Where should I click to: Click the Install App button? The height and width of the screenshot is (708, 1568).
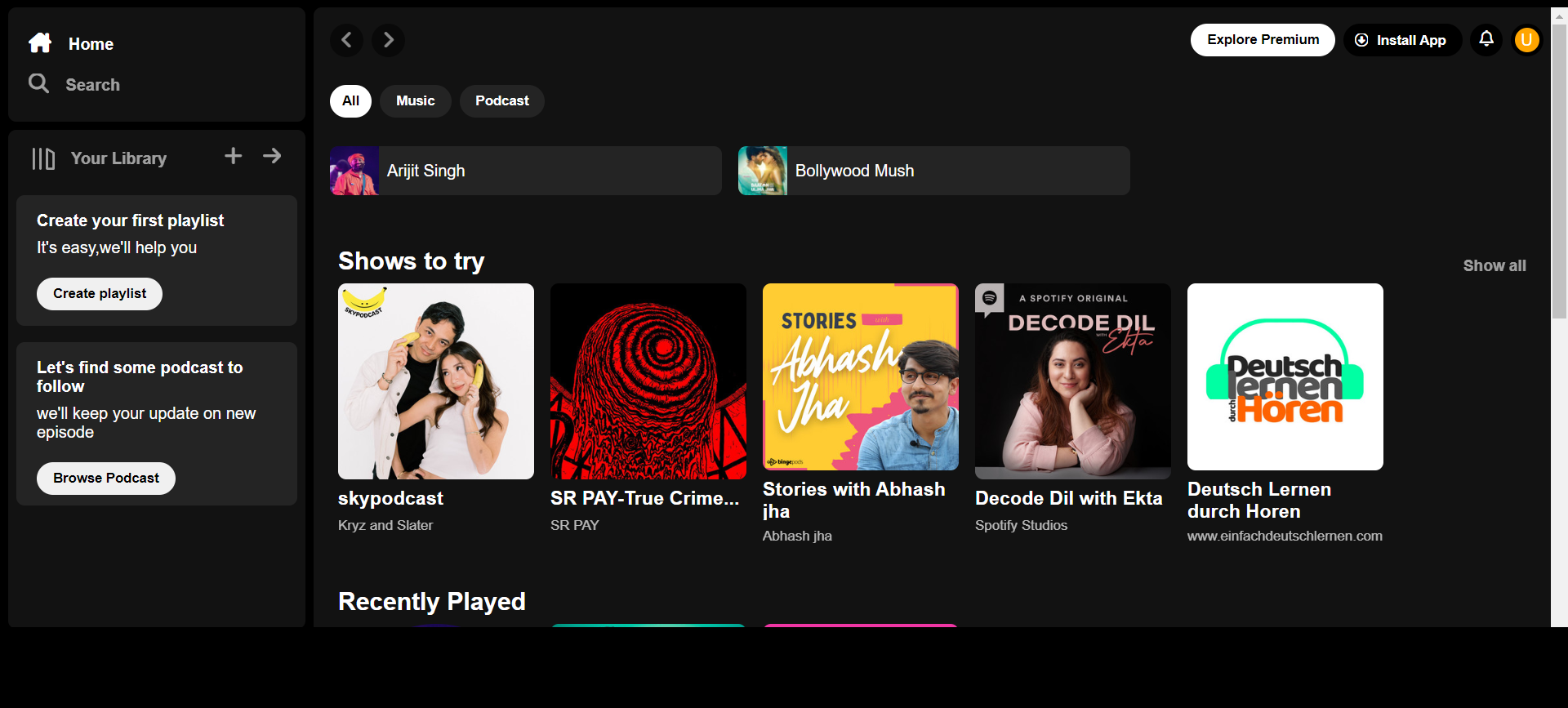coord(1401,40)
